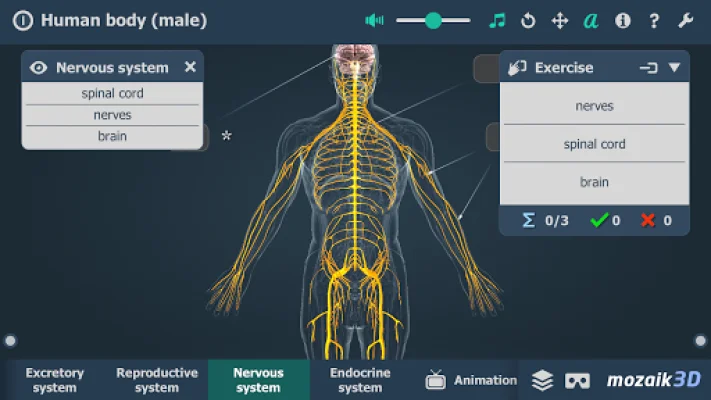The height and width of the screenshot is (400, 711).
Task: Open the info icon in the top bar
Action: coord(623,20)
